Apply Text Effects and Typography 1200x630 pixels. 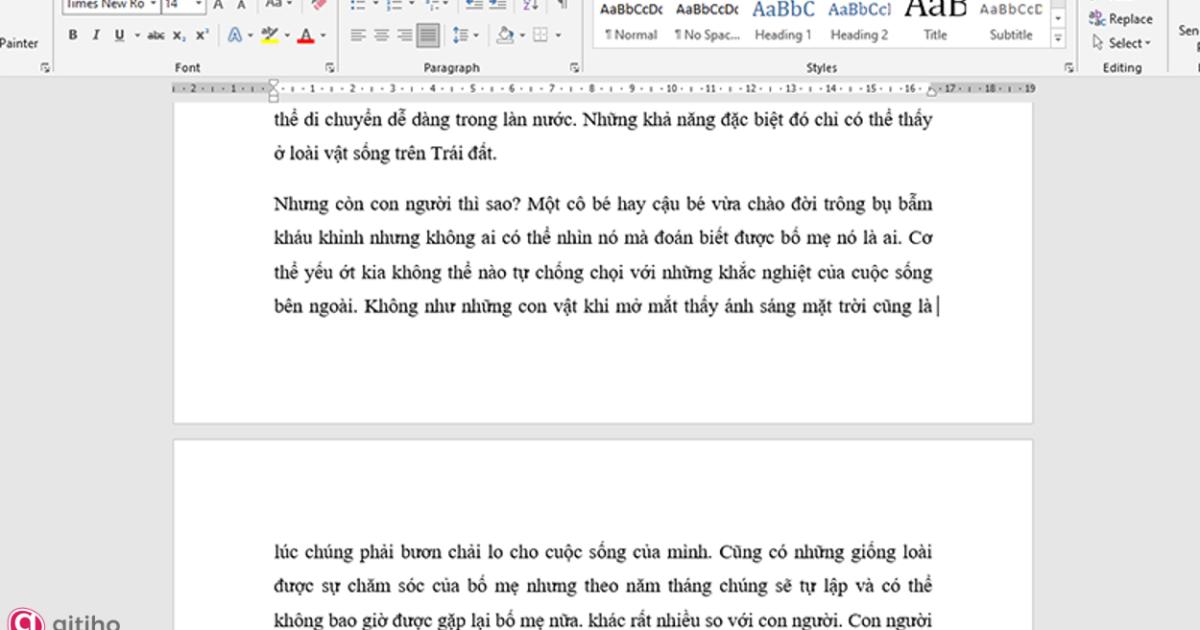(234, 35)
